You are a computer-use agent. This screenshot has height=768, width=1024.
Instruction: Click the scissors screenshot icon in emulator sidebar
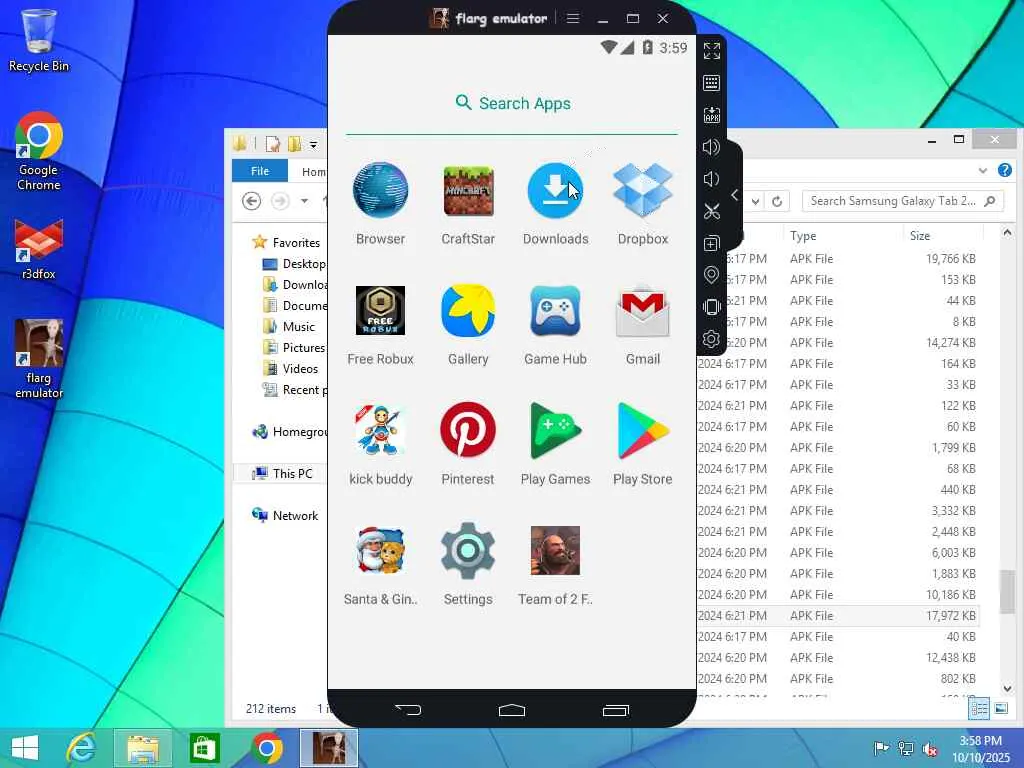(711, 211)
